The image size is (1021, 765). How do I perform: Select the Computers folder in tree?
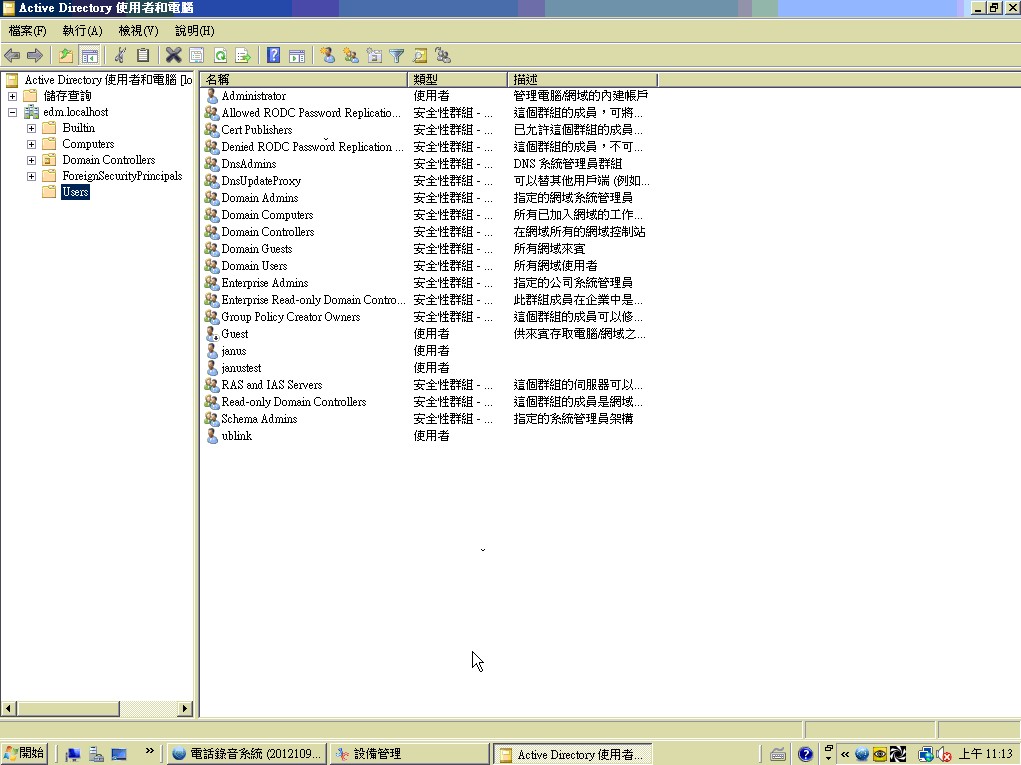pos(88,144)
